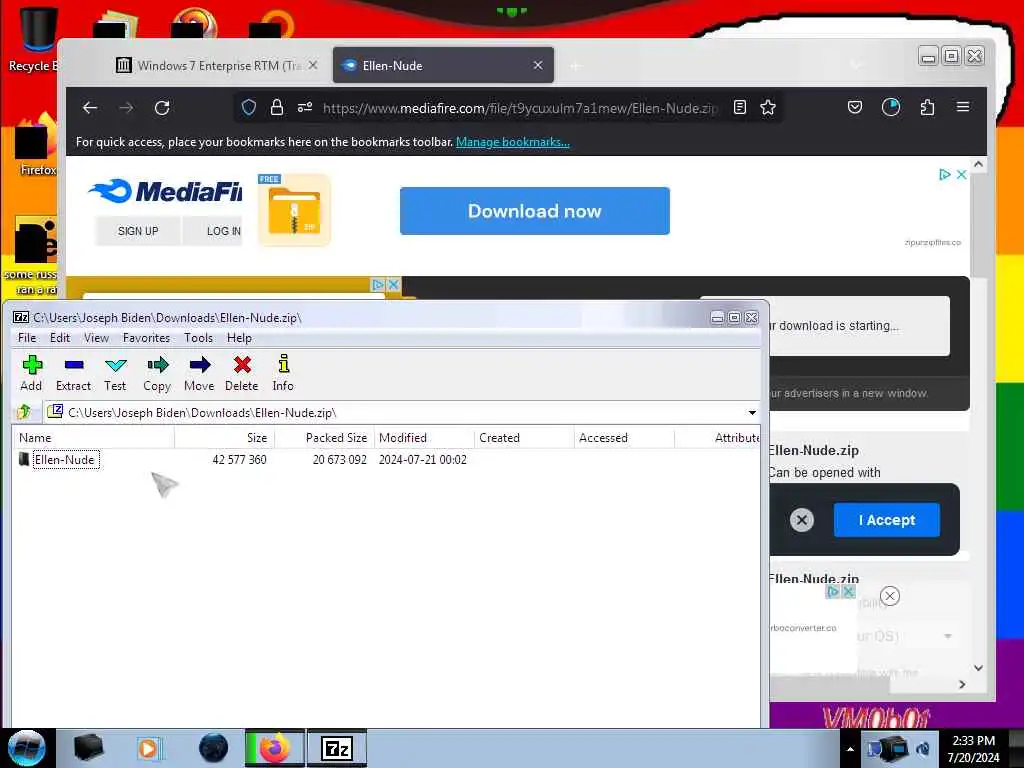
Task: Go up one folder level in 7-Zip
Action: coord(24,412)
